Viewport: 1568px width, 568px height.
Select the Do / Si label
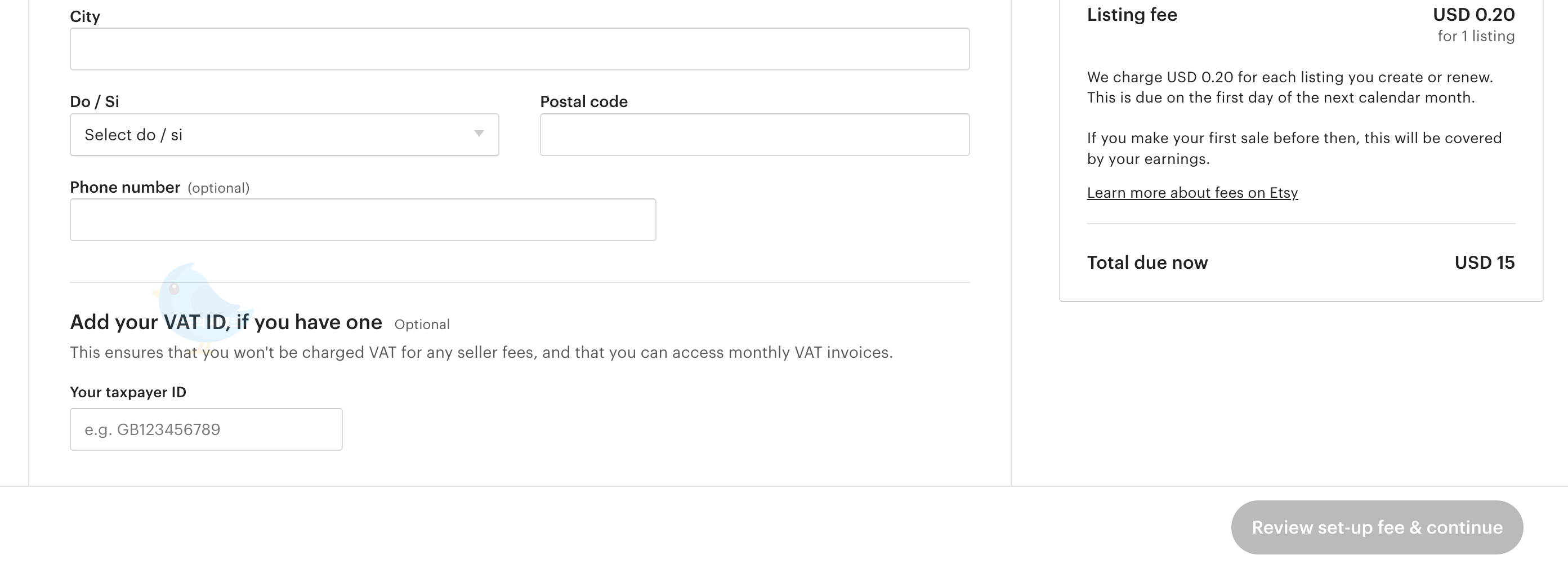(x=93, y=101)
